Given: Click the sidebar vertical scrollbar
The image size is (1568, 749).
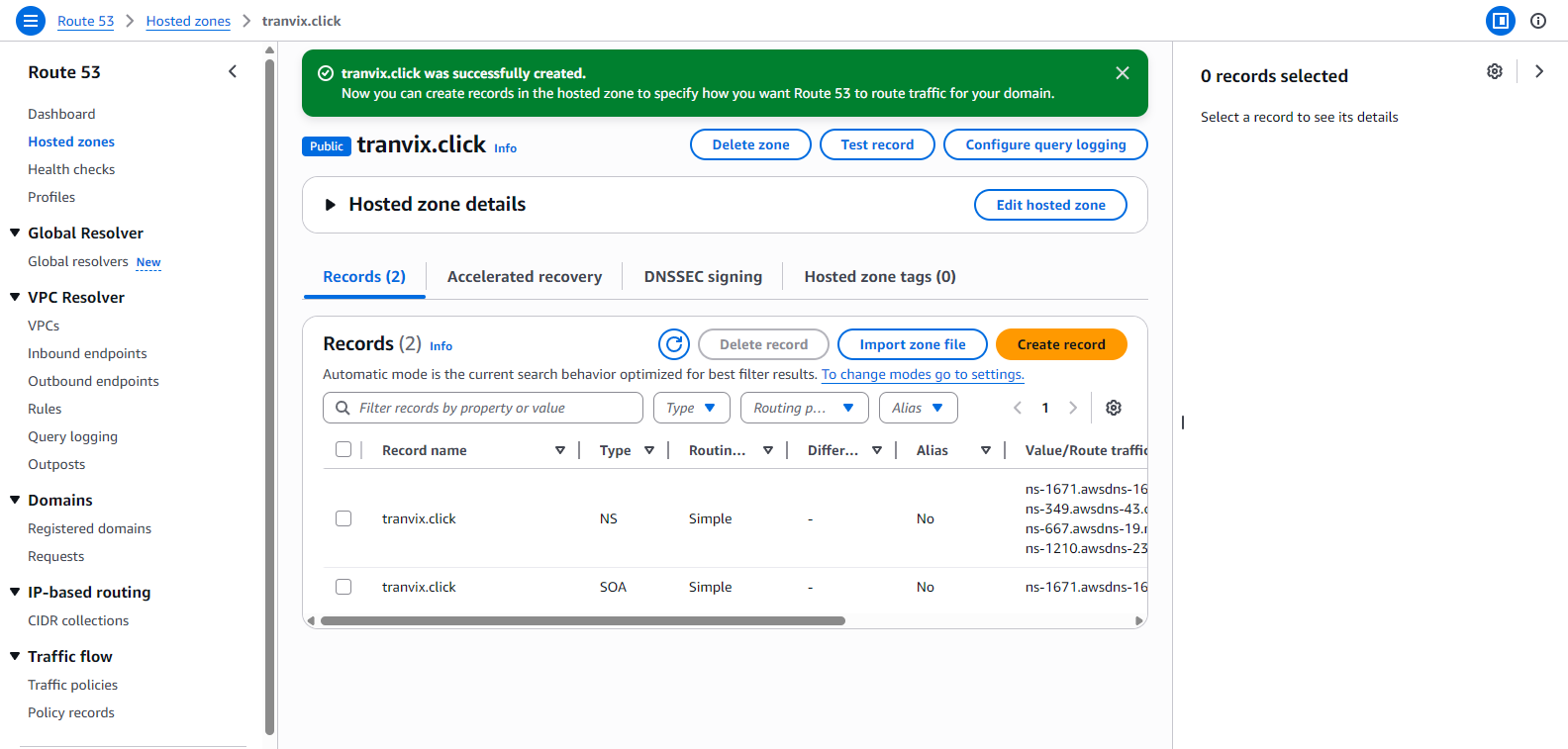Looking at the screenshot, I should (270, 396).
